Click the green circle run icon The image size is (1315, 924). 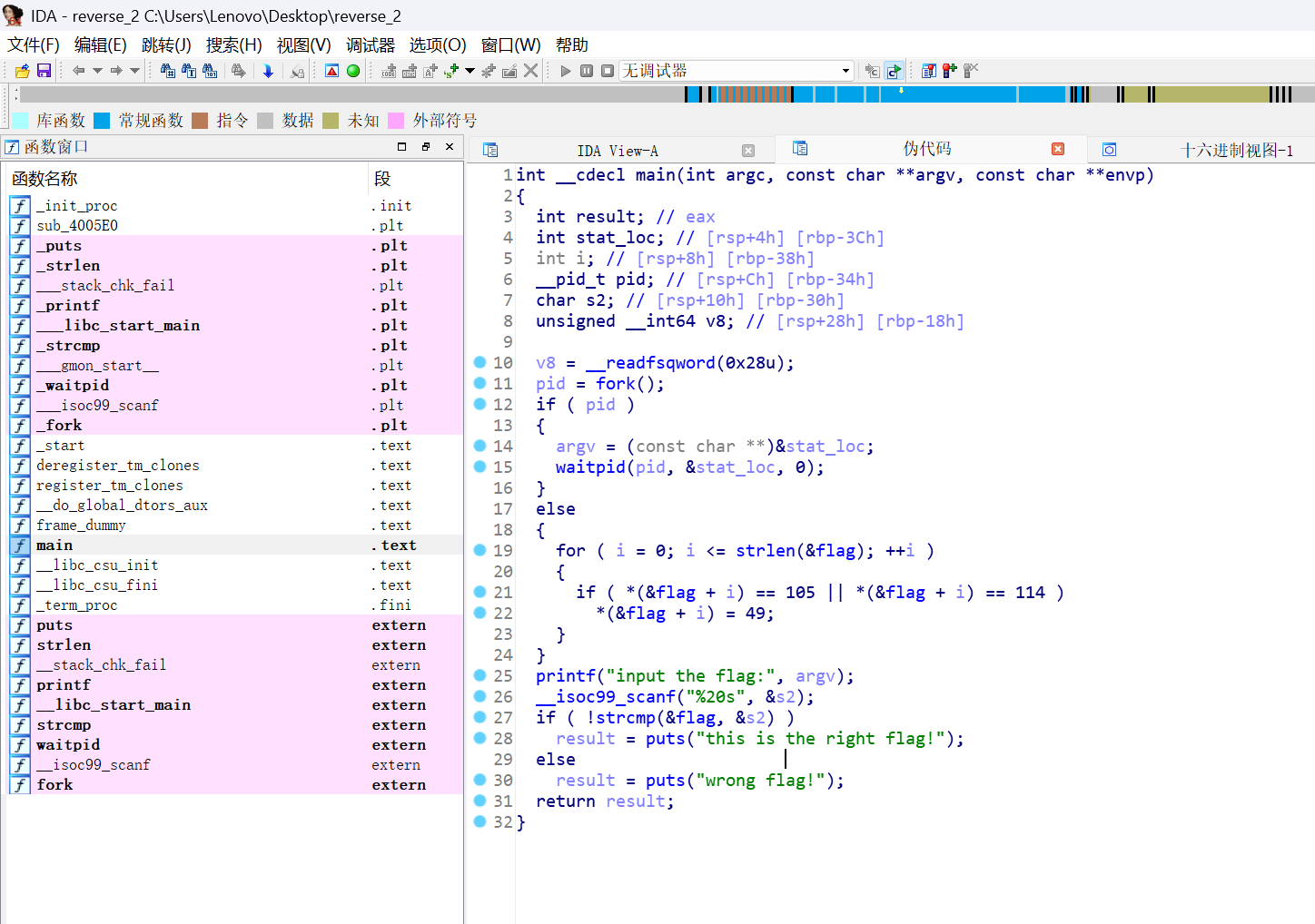[x=353, y=71]
